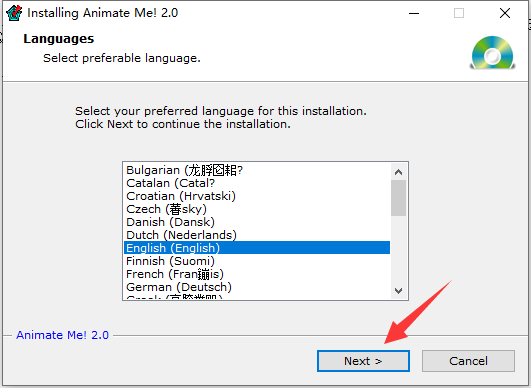Click the Next > button
Image resolution: width=531 pixels, height=388 pixels.
(x=363, y=361)
